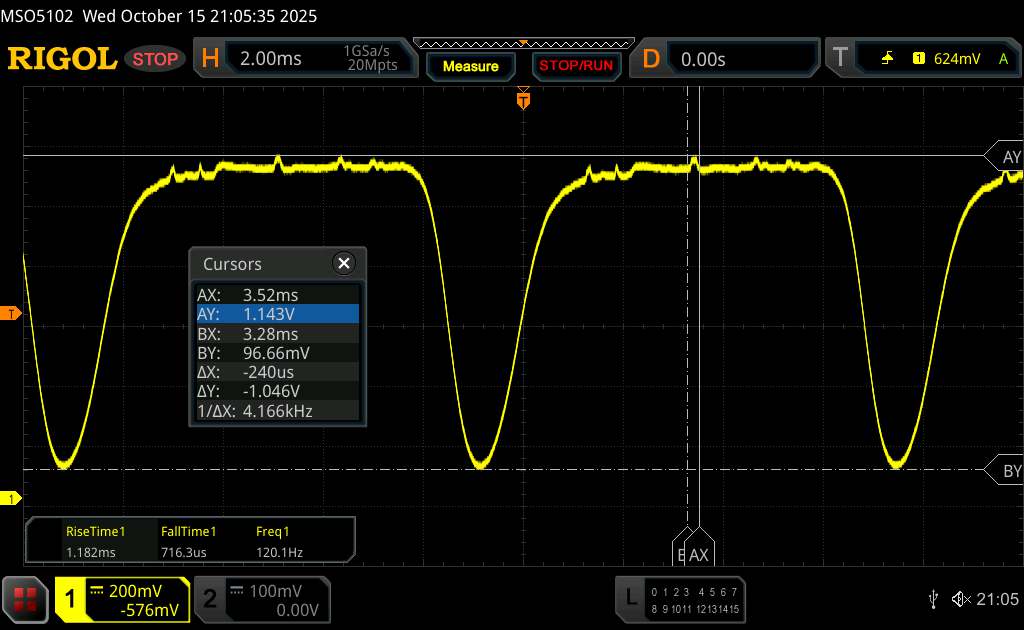Toggle channel 1 with the 200mV box
This screenshot has width=1024, height=630.
coord(122,598)
